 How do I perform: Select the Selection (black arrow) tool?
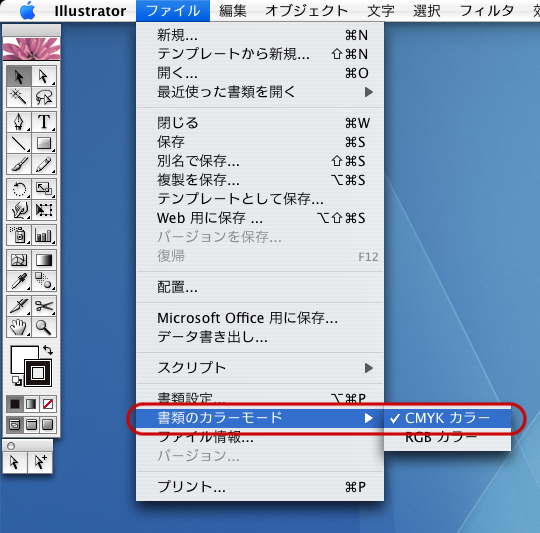coord(19,76)
